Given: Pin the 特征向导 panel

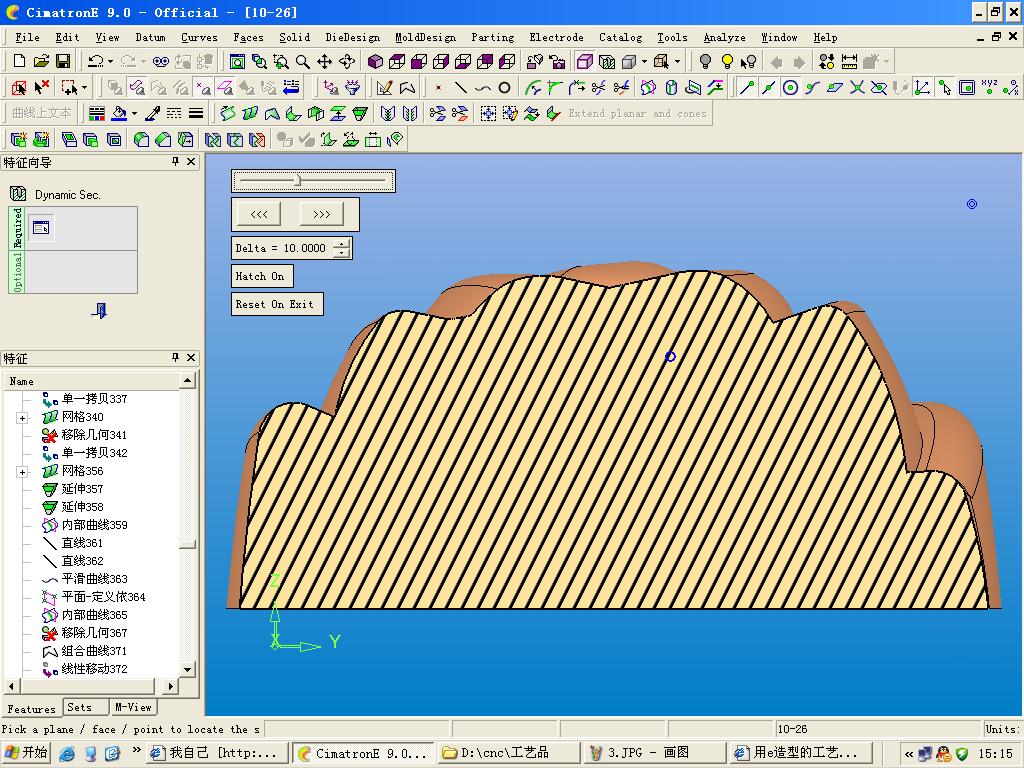Looking at the screenshot, I should (175, 161).
